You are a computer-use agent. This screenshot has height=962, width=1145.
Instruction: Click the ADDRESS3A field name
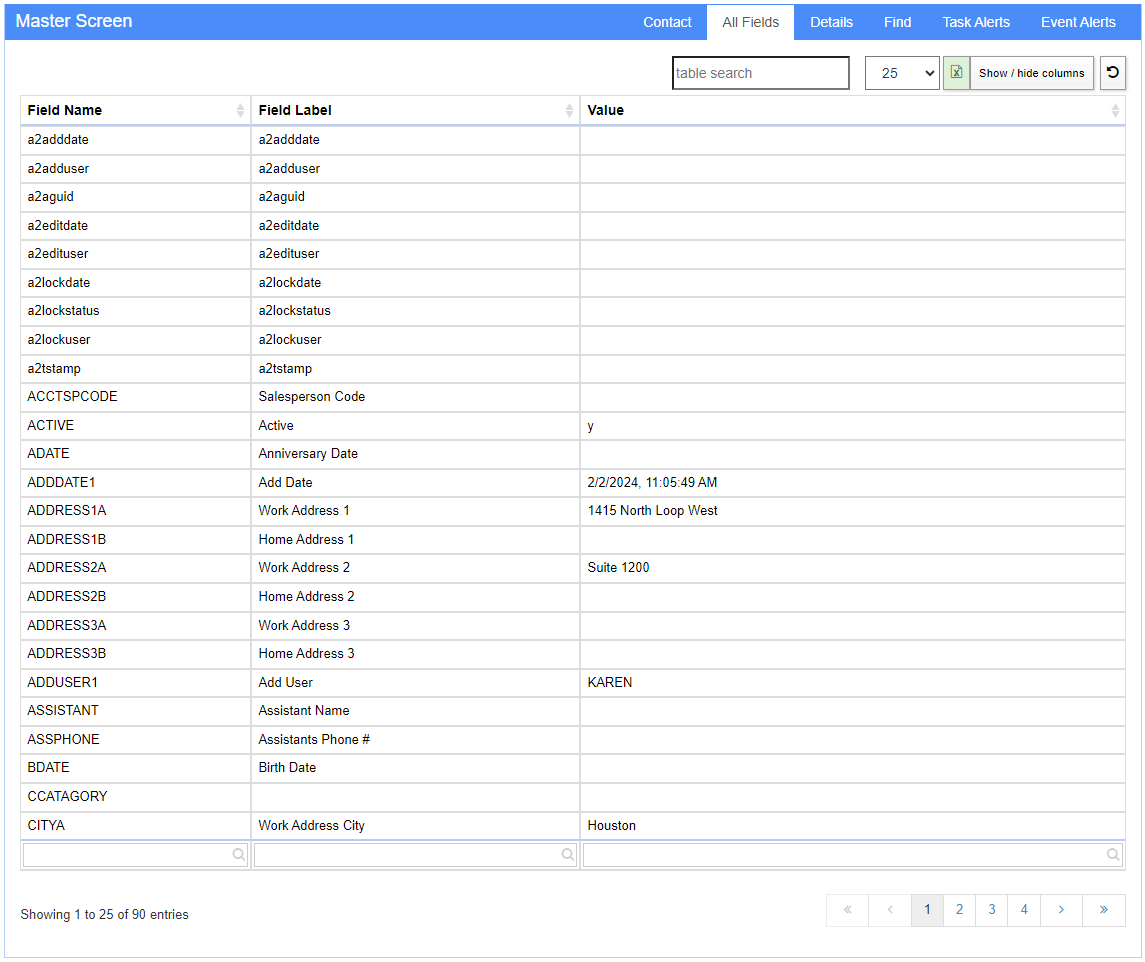[66, 625]
